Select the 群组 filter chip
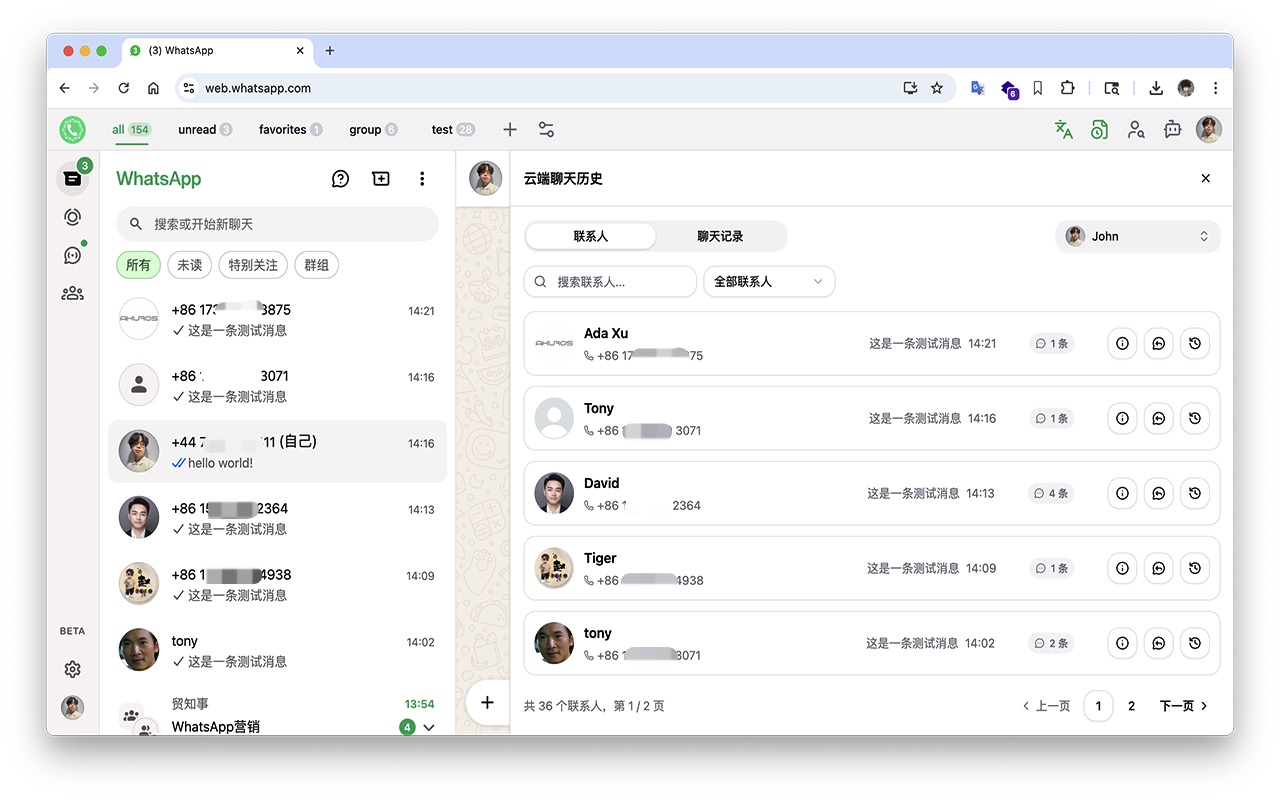1280x800 pixels. (316, 265)
